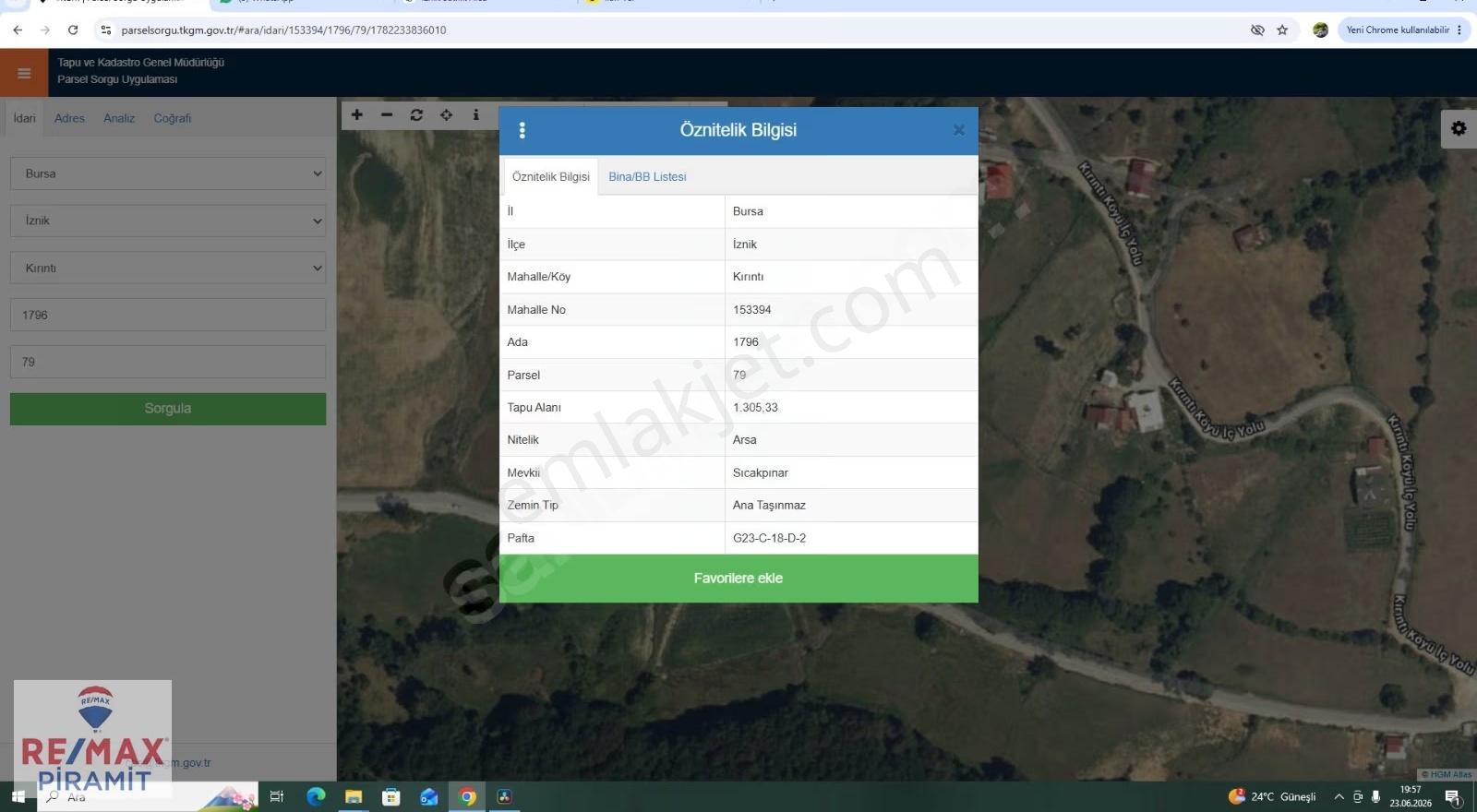Zoom in with the map plus icon

(x=357, y=115)
